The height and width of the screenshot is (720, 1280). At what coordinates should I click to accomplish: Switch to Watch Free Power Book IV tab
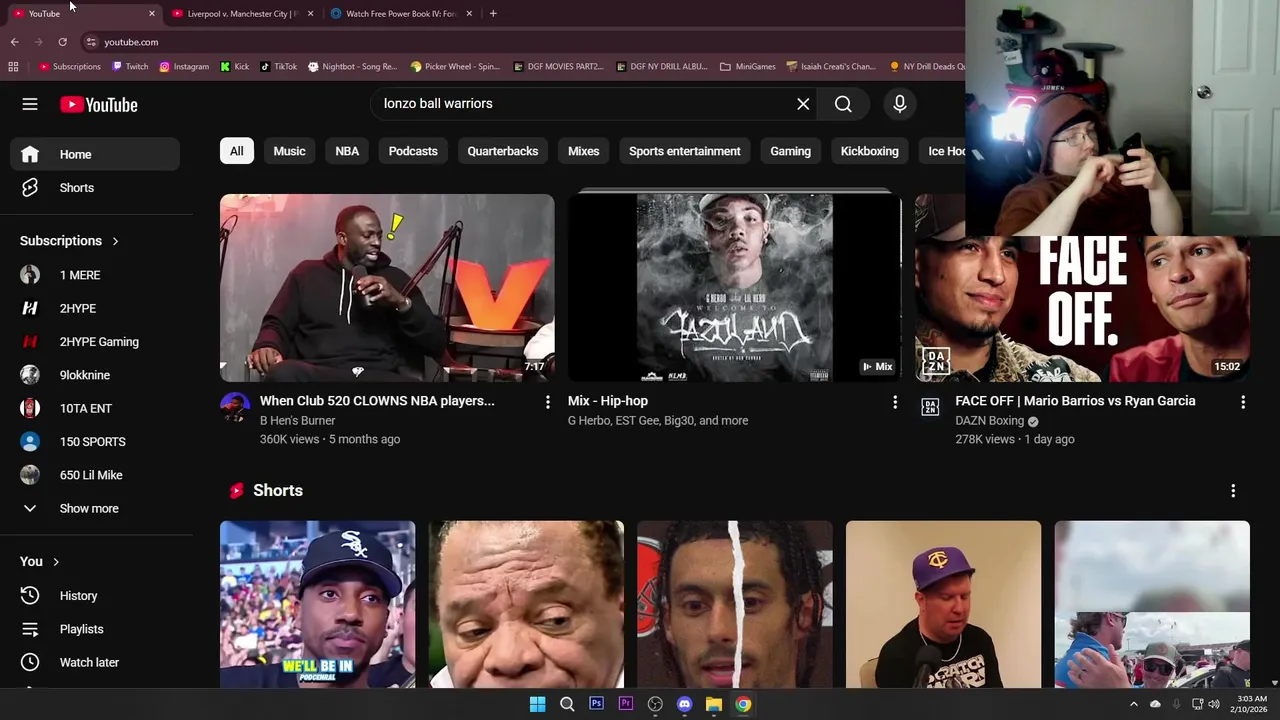click(400, 14)
